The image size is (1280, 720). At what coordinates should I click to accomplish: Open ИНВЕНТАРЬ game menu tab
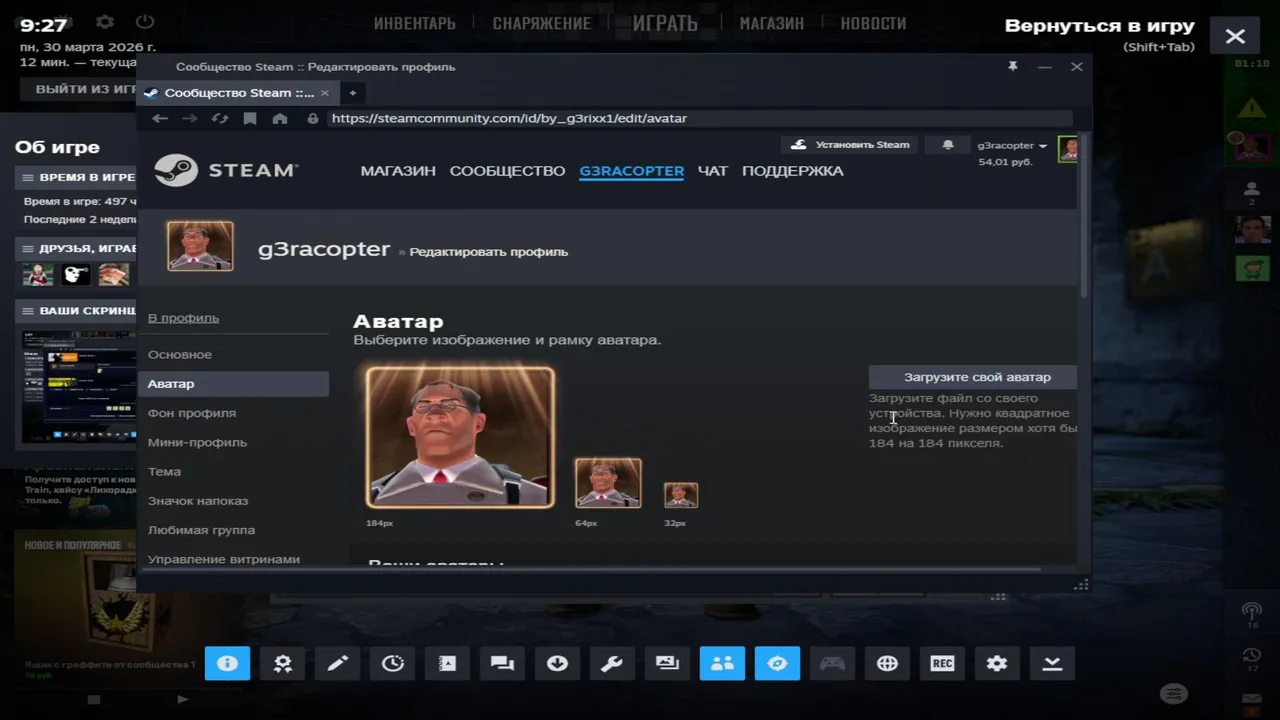coord(415,23)
